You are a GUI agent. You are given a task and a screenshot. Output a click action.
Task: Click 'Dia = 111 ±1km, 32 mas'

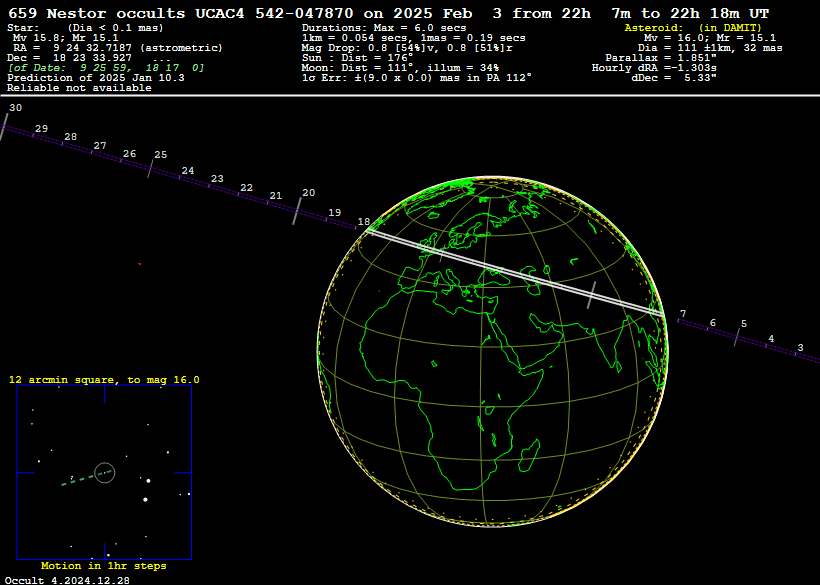[x=710, y=48]
